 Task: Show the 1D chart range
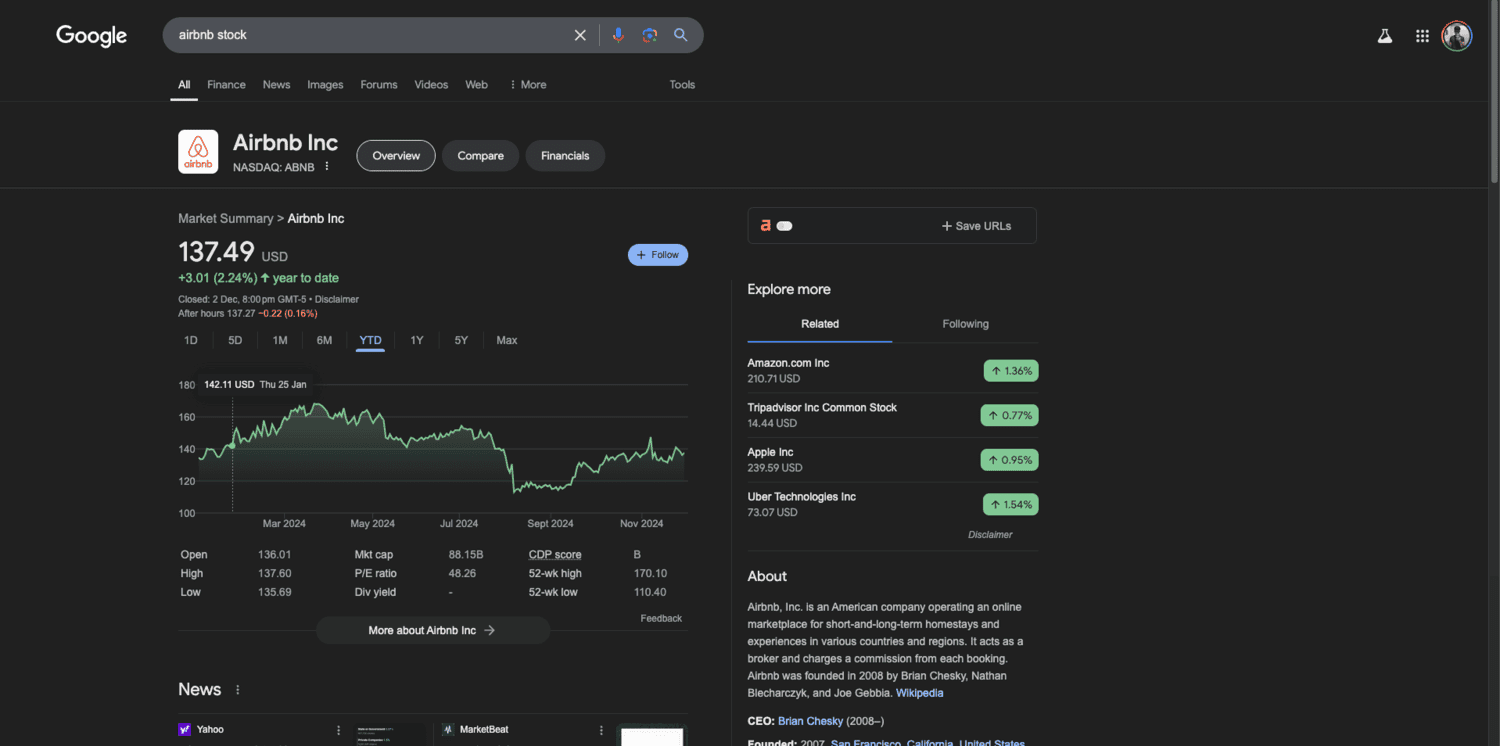pos(191,341)
